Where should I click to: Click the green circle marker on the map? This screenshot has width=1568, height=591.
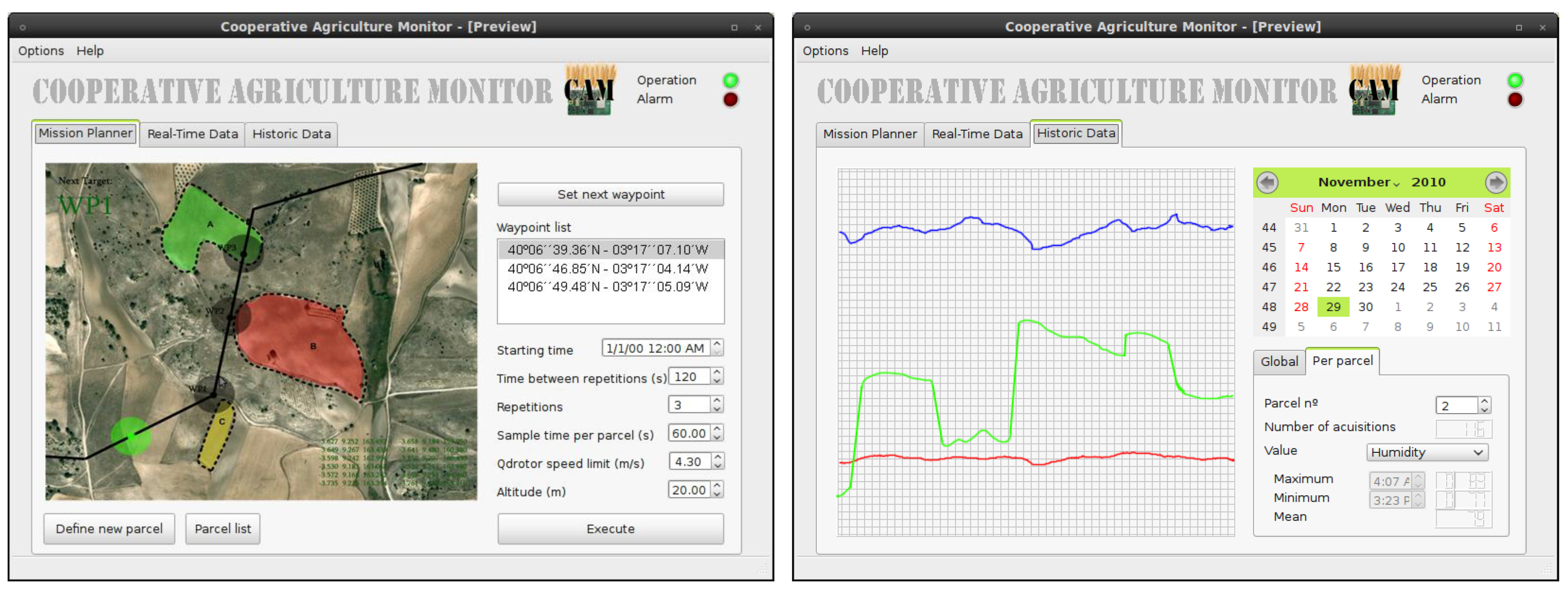pyautogui.click(x=130, y=436)
